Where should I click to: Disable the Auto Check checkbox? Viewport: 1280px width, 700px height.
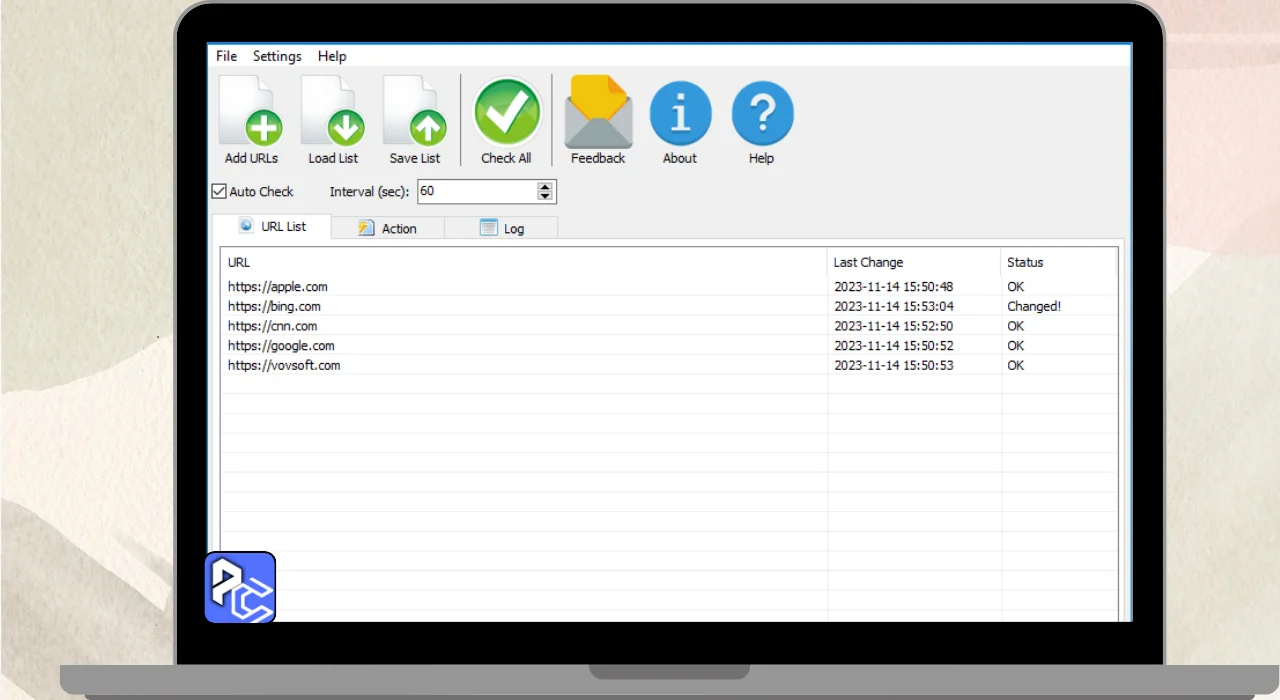point(219,191)
